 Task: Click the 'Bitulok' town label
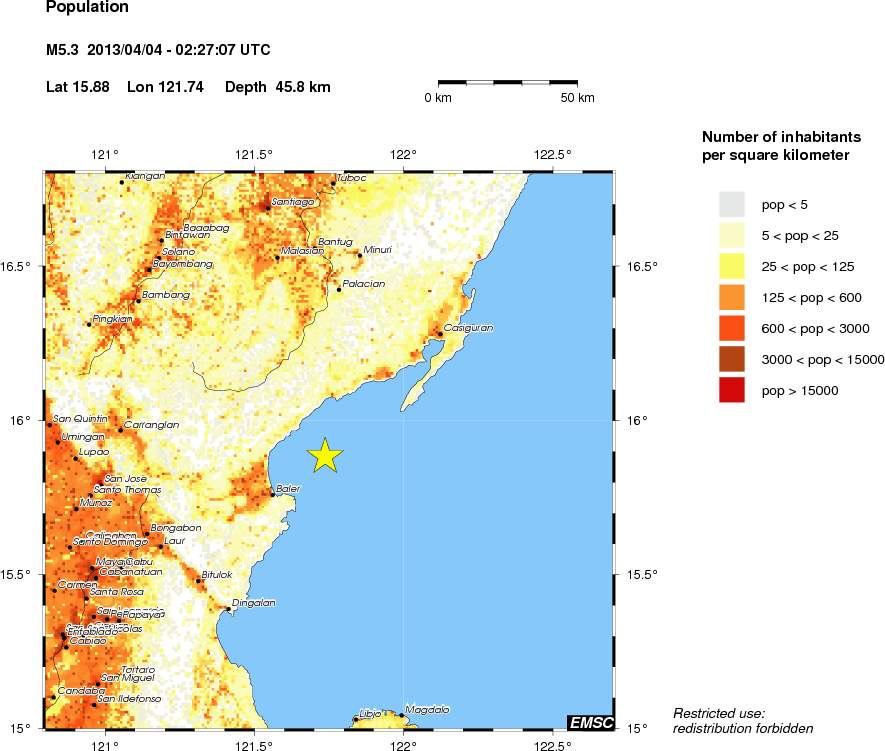pyautogui.click(x=217, y=574)
